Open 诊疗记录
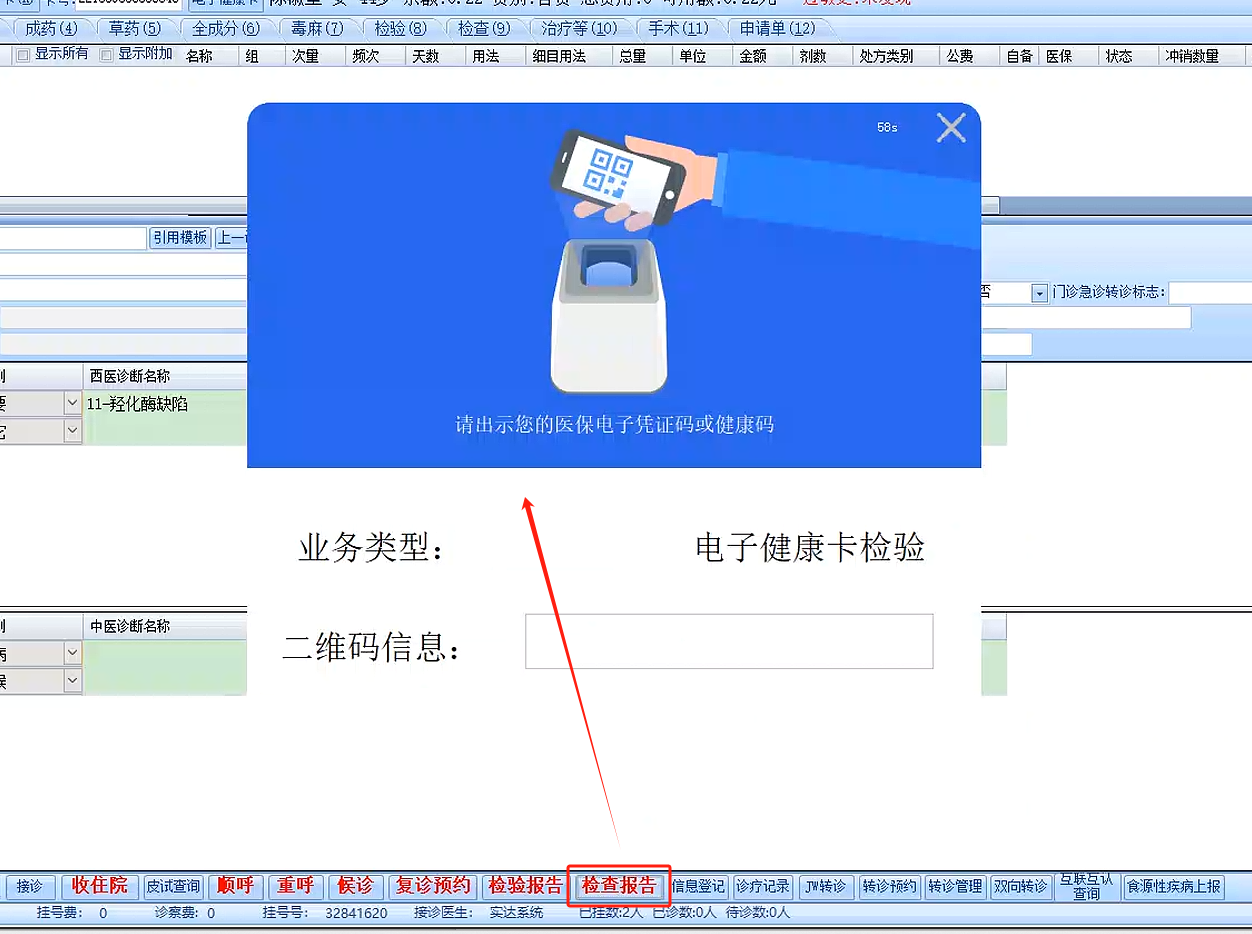Screen dimensions: 1252x934 [x=763, y=886]
